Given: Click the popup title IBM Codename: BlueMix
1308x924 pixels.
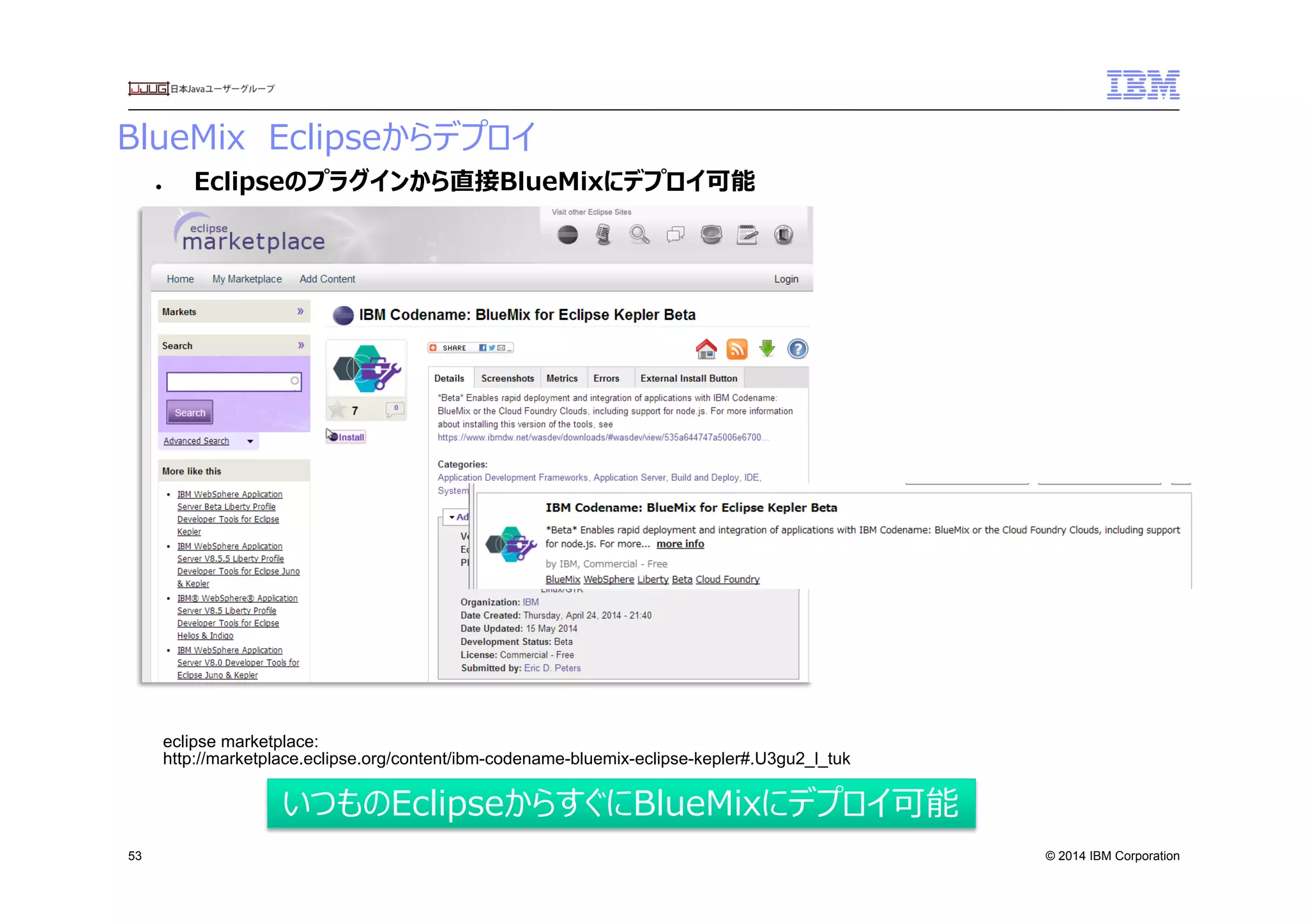Looking at the screenshot, I should 691,508.
